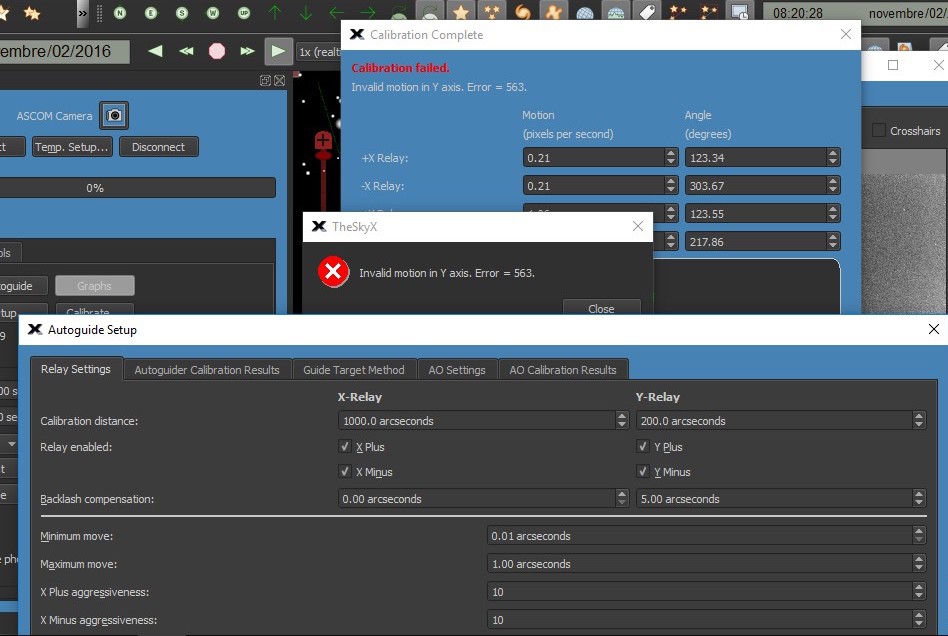The width and height of the screenshot is (948, 636).
Task: Toggle the constellation lines icon
Action: 678,12
